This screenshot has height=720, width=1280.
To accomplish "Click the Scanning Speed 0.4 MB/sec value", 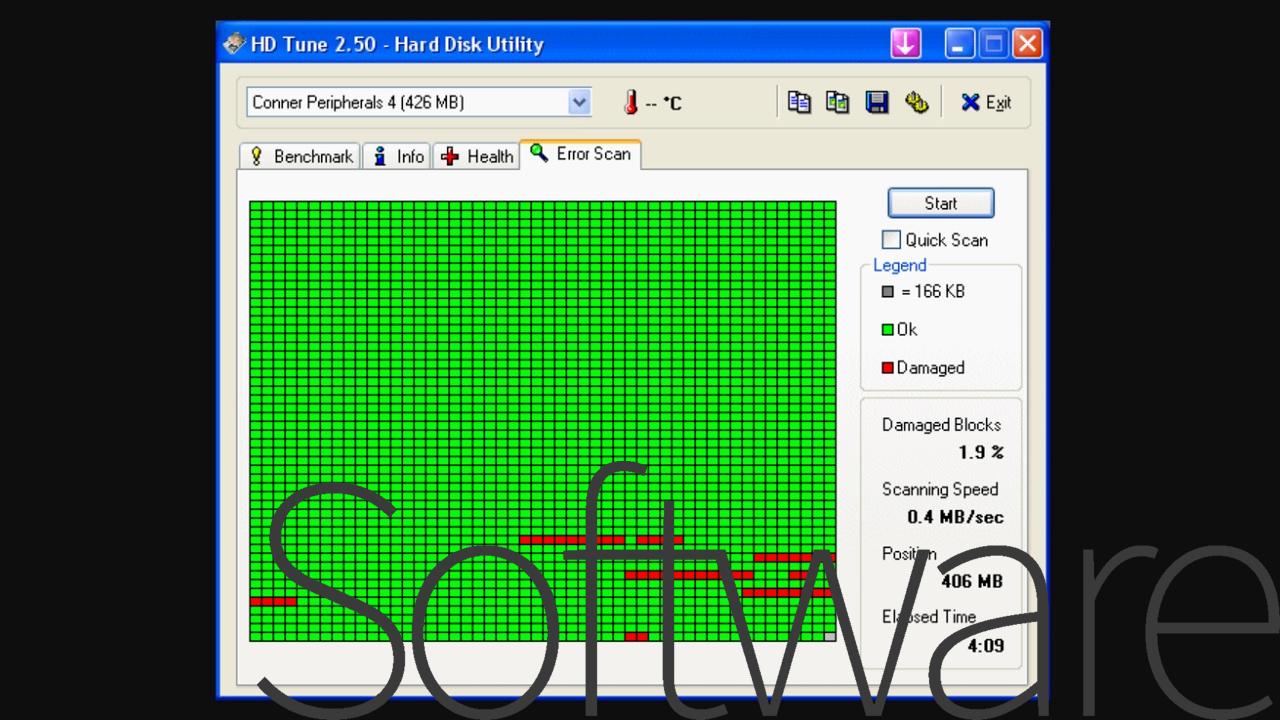I will (955, 517).
